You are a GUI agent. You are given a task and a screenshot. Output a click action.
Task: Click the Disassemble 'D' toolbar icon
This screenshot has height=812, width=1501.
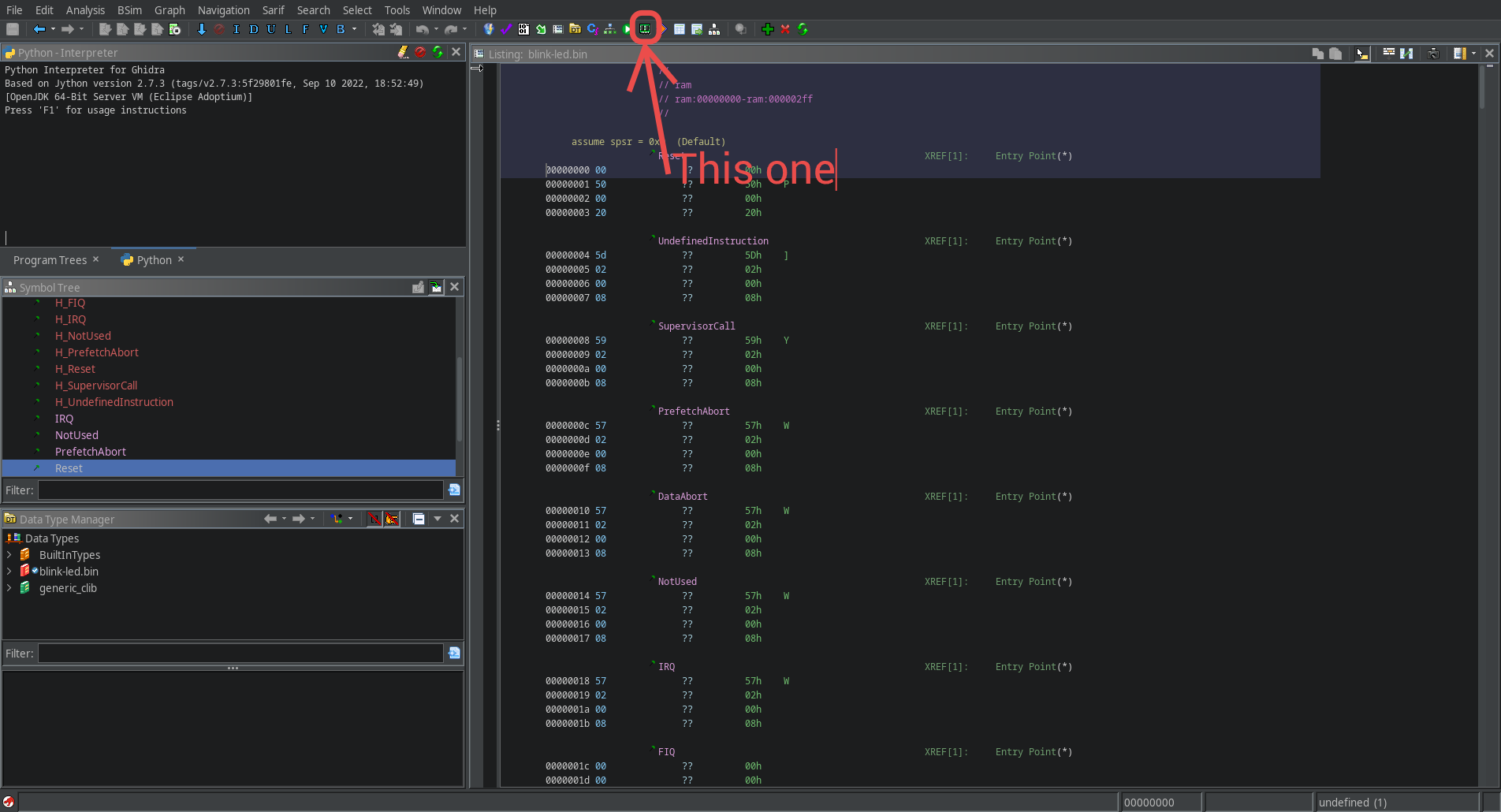click(x=253, y=29)
